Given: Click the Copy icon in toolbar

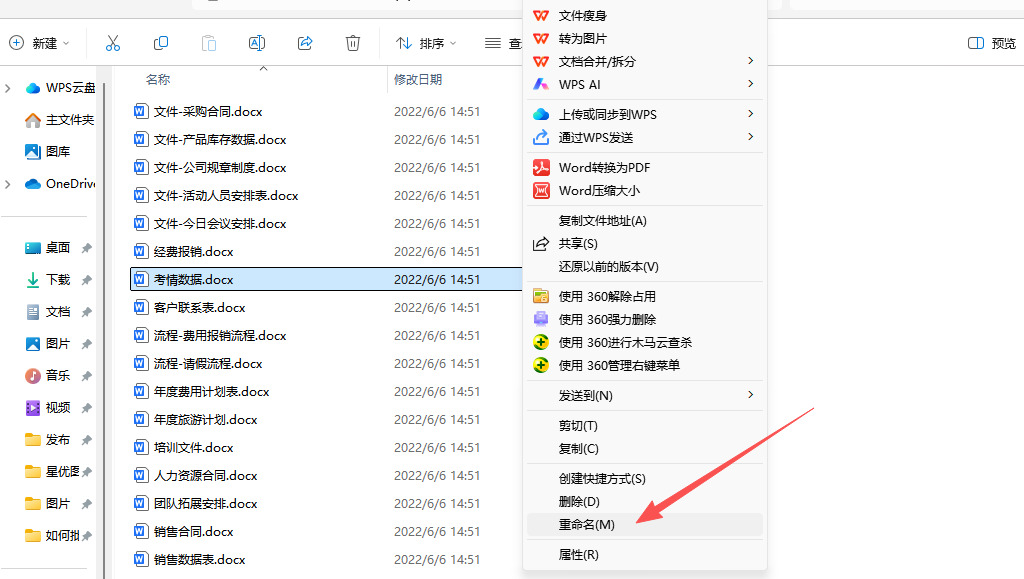Looking at the screenshot, I should point(161,43).
